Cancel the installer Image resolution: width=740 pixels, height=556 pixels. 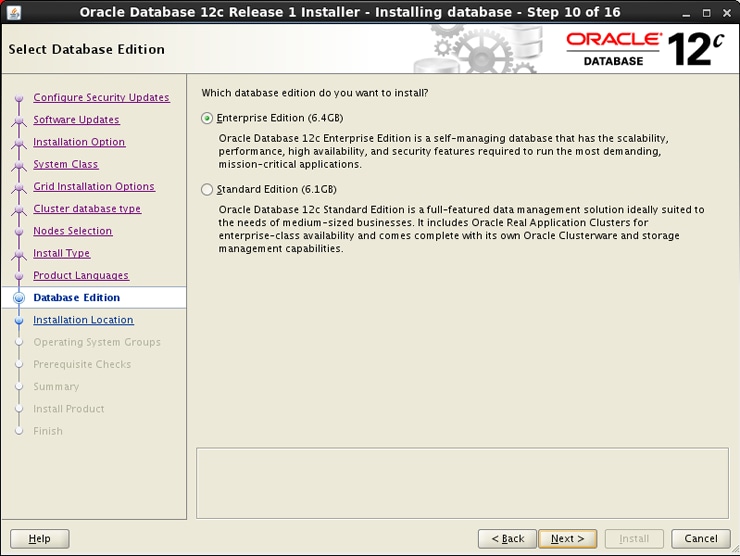coord(701,539)
